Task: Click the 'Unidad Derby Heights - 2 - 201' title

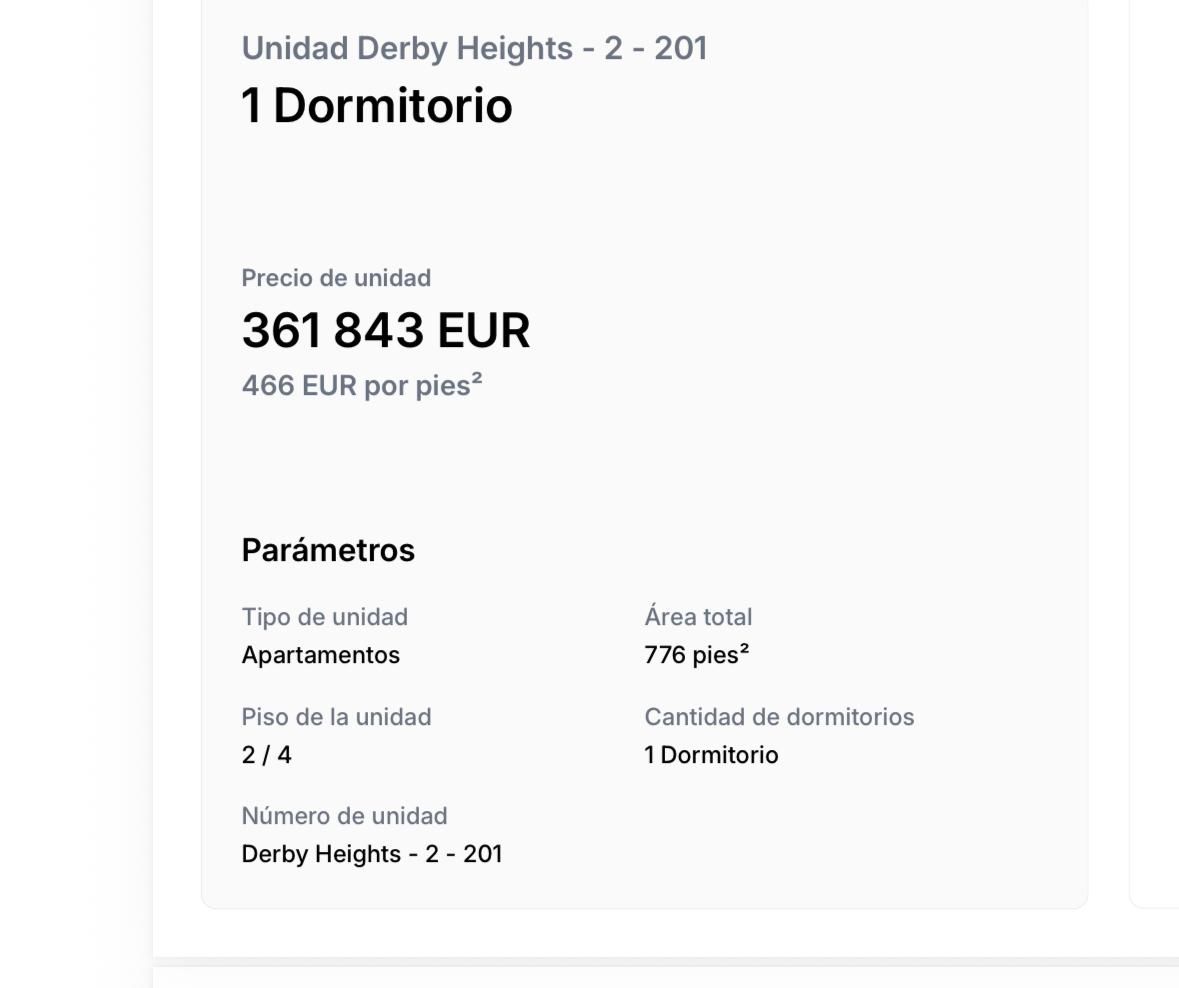Action: [474, 48]
